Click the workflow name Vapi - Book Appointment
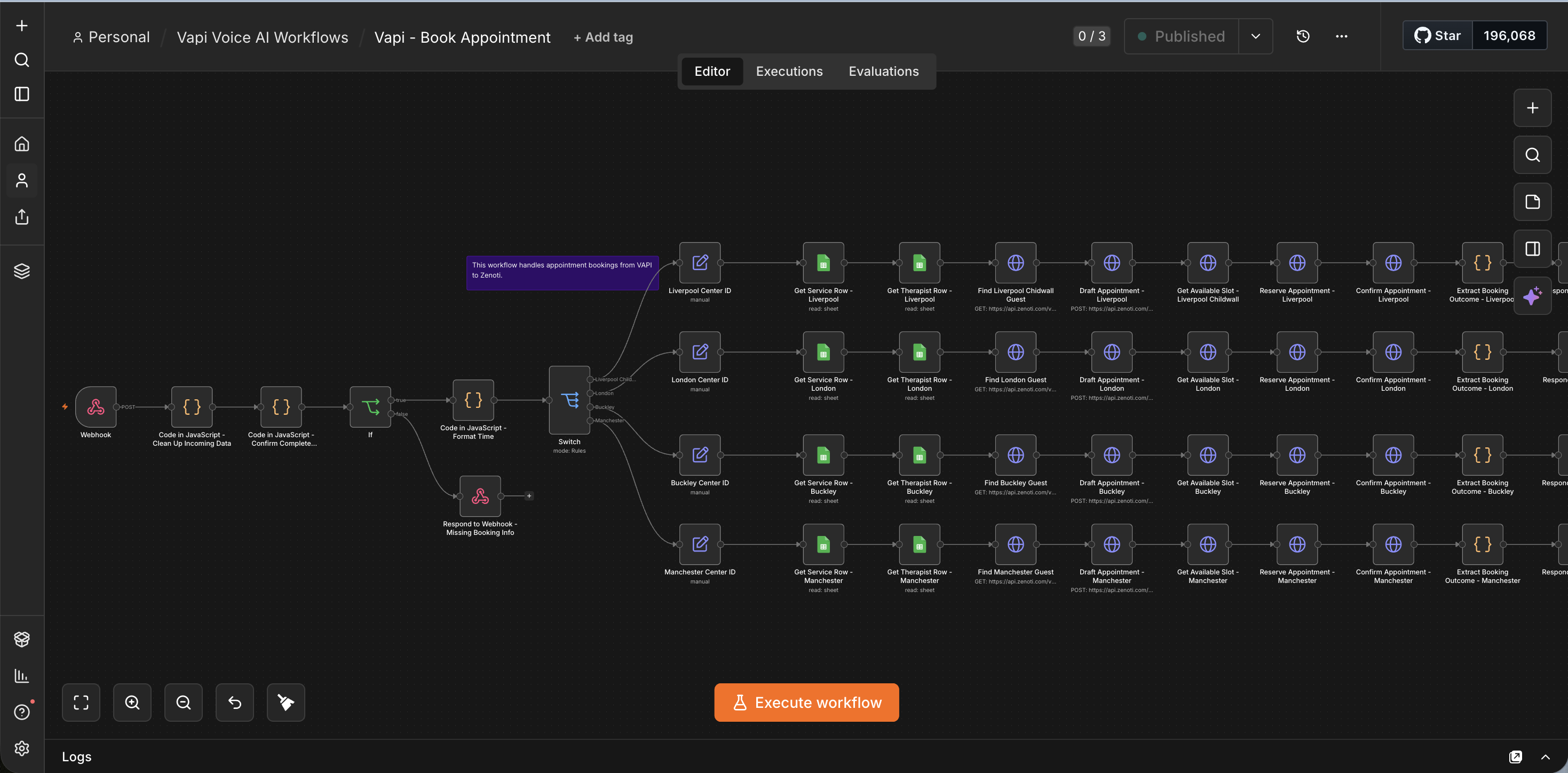Viewport: 1568px width, 773px height. coord(462,37)
